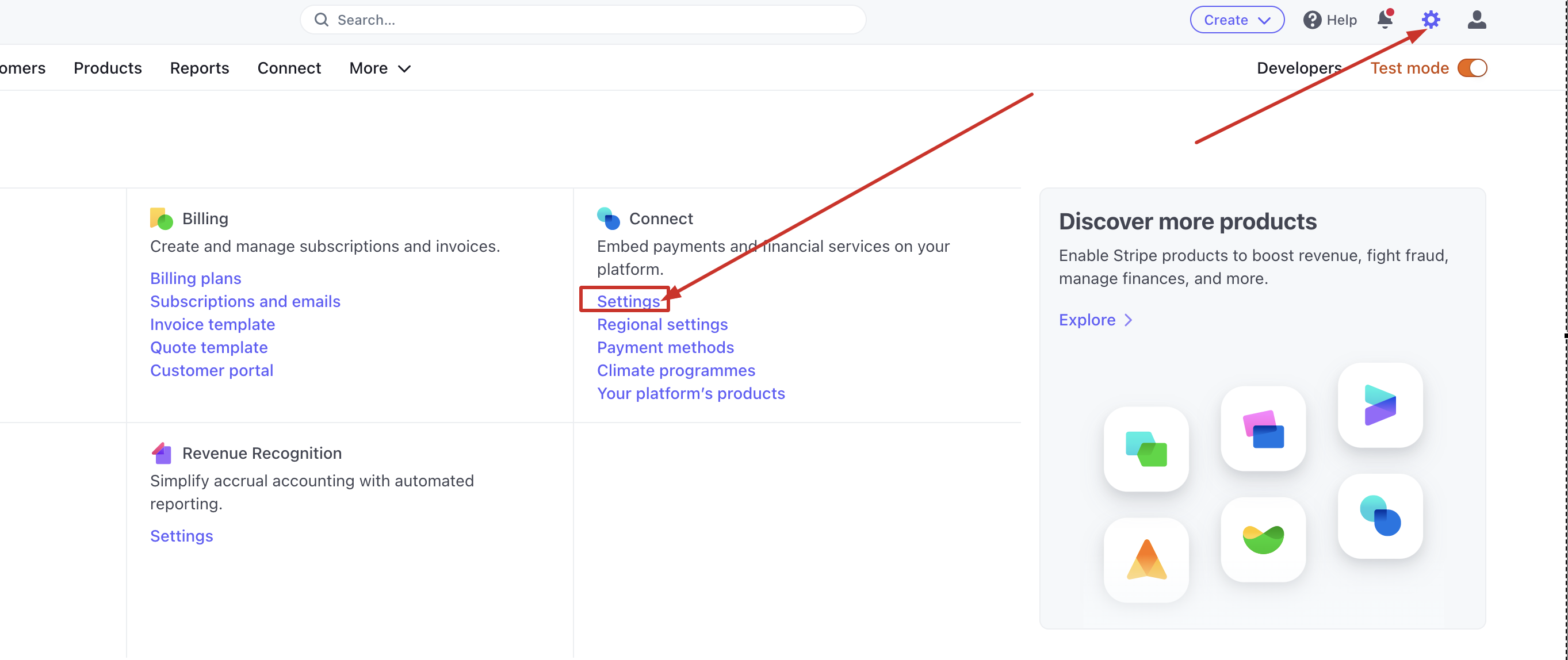
Task: Open Subscriptions and emails link
Action: click(x=244, y=302)
